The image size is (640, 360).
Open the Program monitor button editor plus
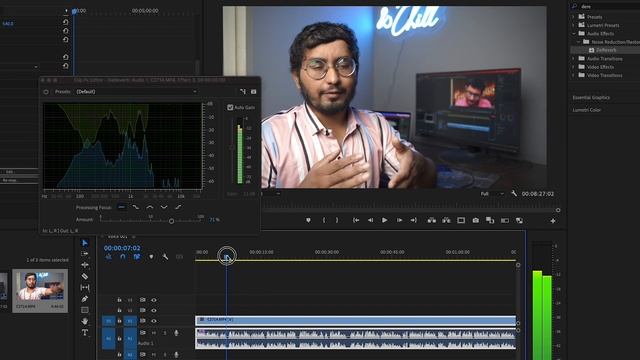[x=553, y=221]
